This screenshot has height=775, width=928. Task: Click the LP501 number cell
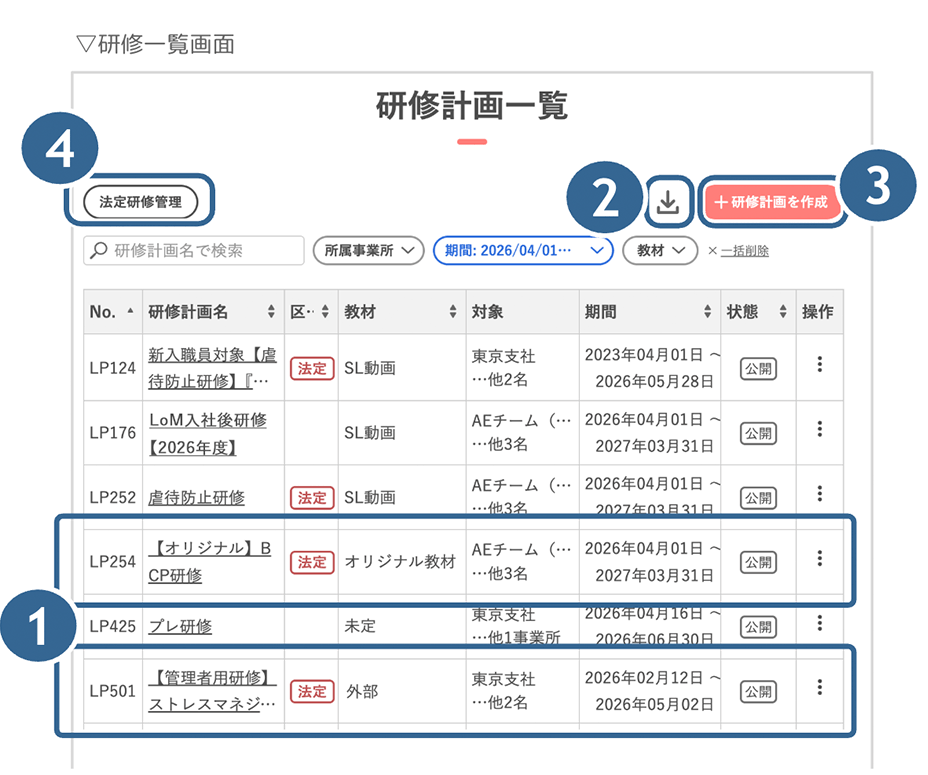pyautogui.click(x=112, y=691)
